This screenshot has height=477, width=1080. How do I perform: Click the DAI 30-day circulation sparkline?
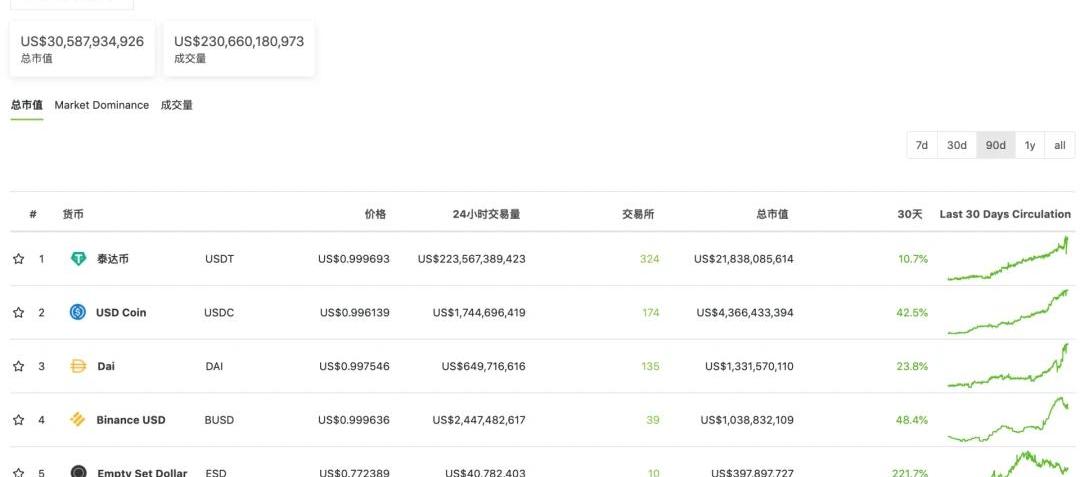pos(1008,366)
